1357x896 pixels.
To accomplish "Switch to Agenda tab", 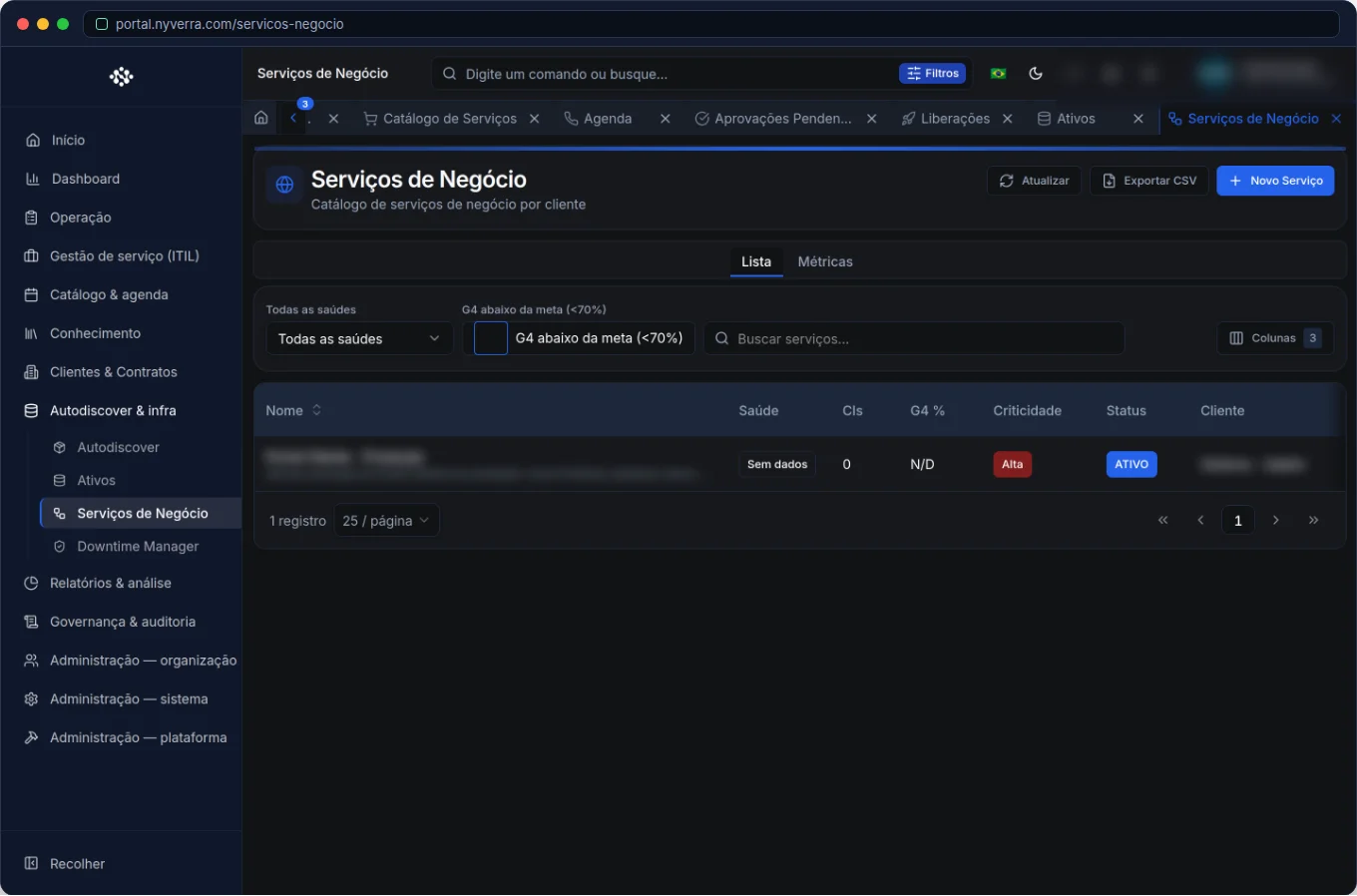I will click(598, 119).
